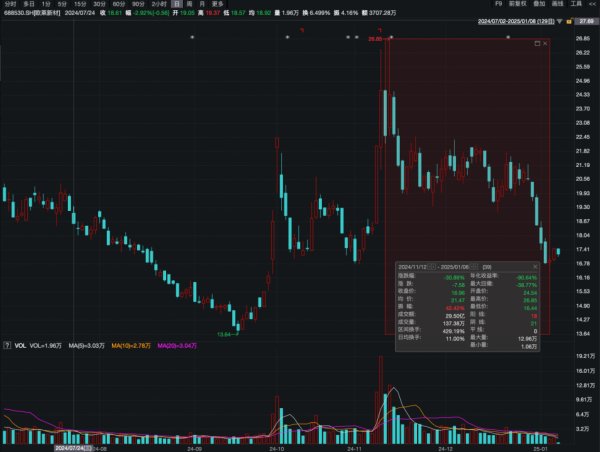Open the 画线 drawing tools
This screenshot has width=600, height=452.
(x=558, y=4)
